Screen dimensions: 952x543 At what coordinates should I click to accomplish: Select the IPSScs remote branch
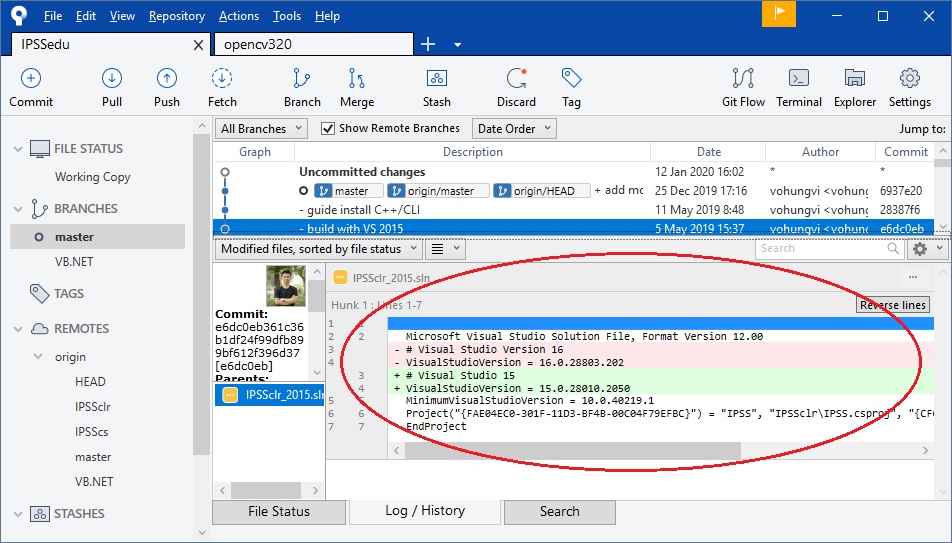(92, 432)
